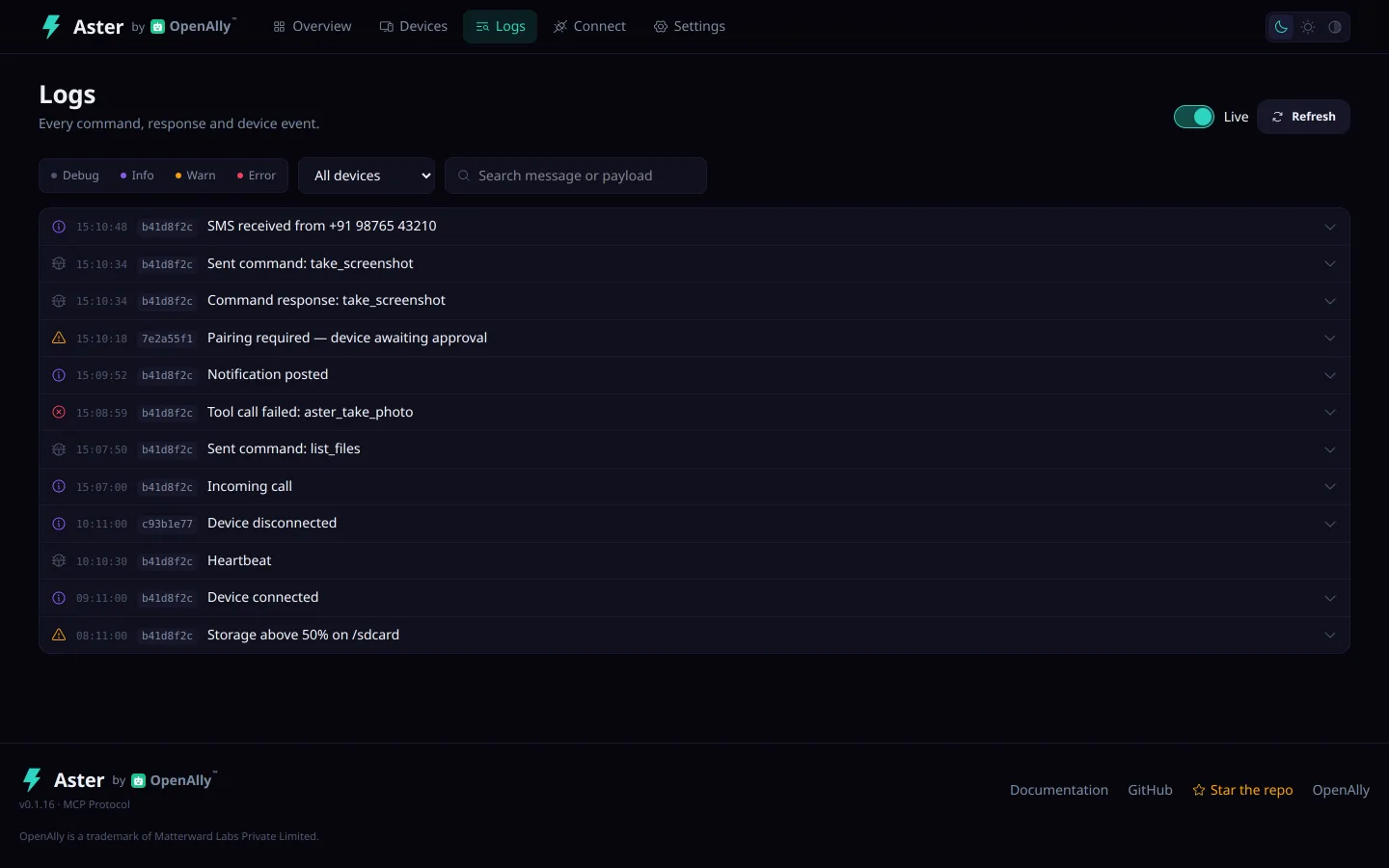Click the Aster lightning logo in footer
This screenshot has height=868, width=1389.
[32, 779]
